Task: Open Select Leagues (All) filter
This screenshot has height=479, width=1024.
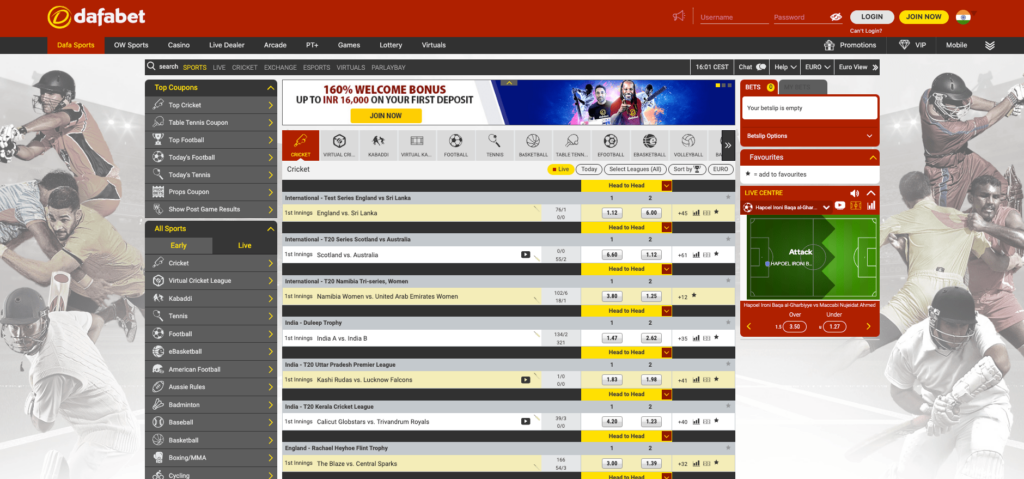Action: point(633,169)
